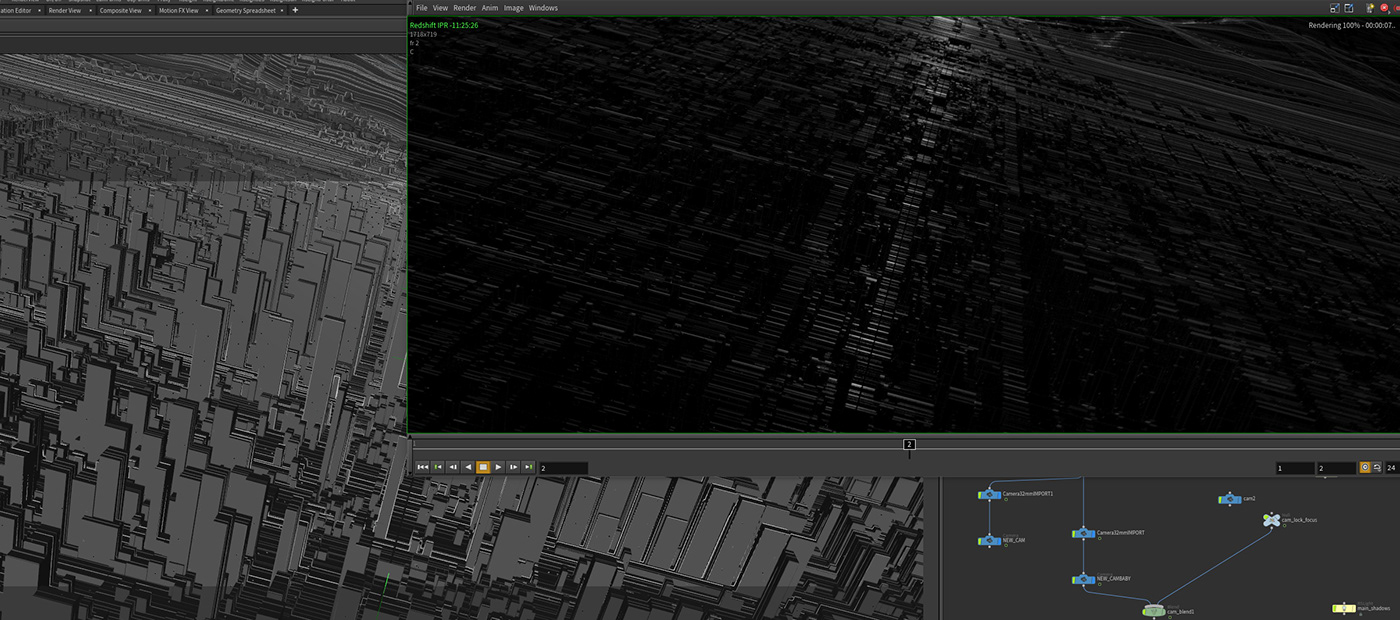
Task: Switch to the Motion FX View tab
Action: pyautogui.click(x=178, y=10)
